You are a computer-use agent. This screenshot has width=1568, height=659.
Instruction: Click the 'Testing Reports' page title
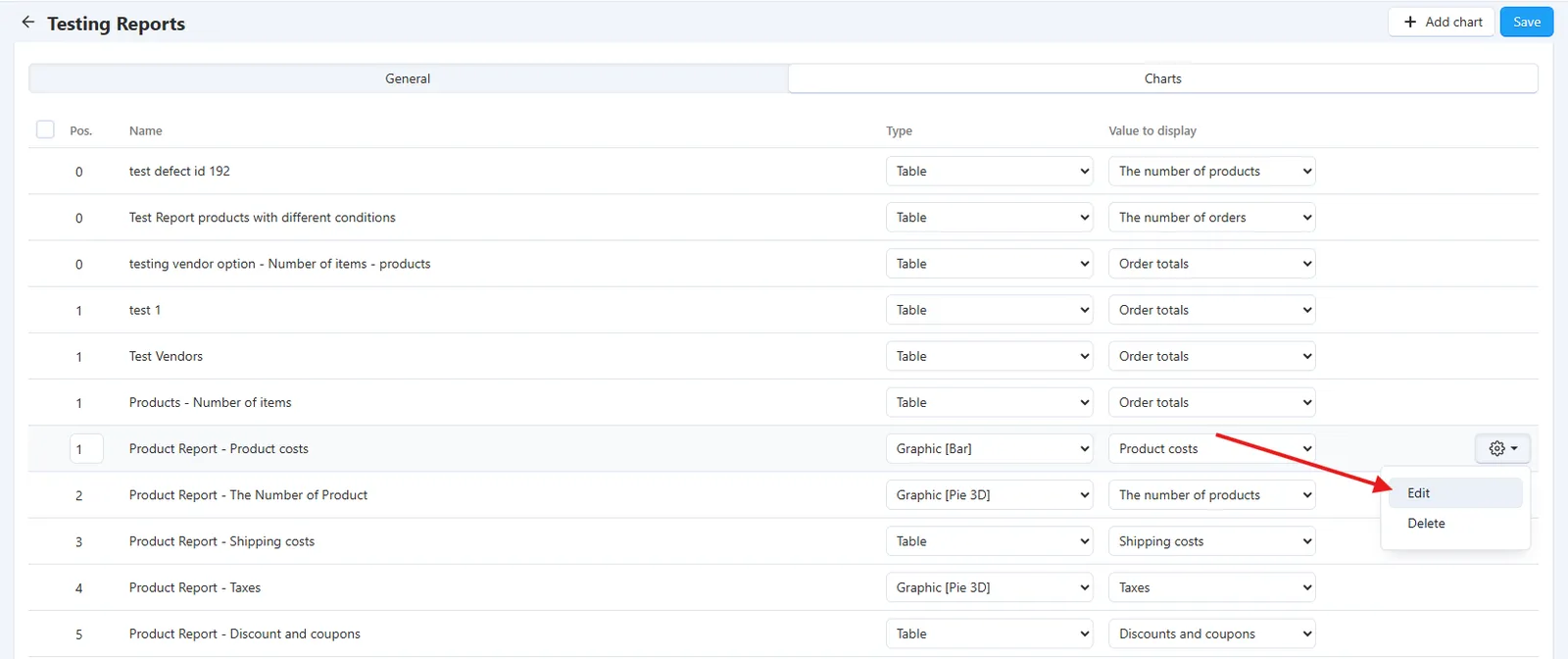tap(116, 24)
